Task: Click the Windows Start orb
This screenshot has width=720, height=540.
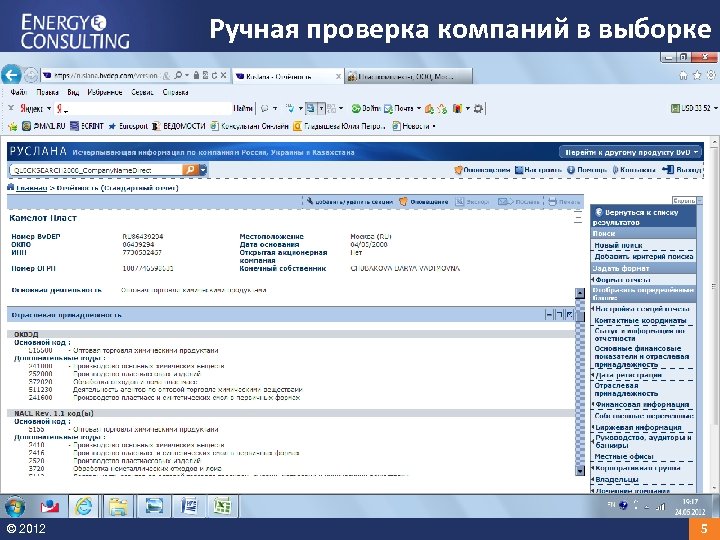Action: click(15, 506)
